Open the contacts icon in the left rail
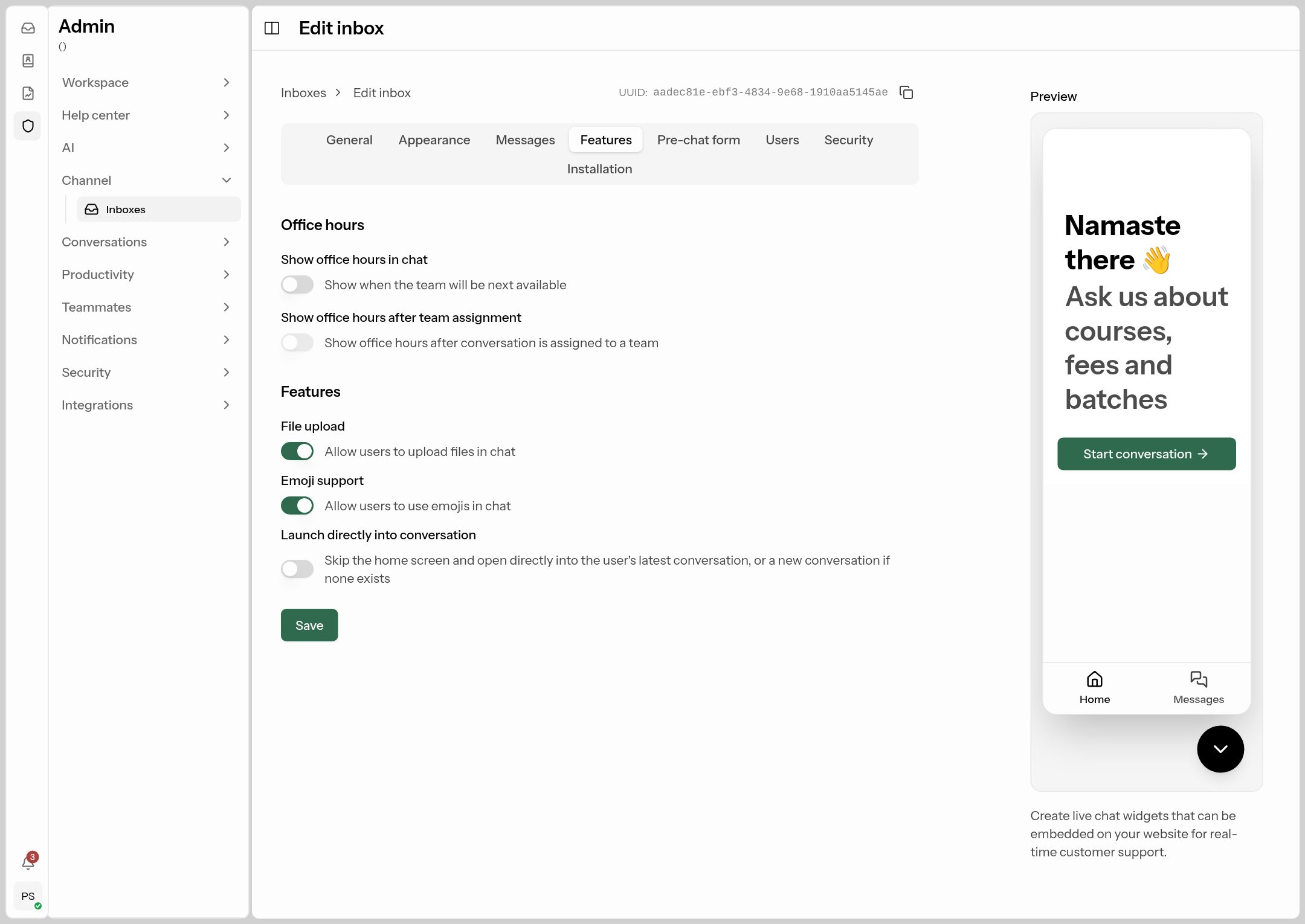Viewport: 1305px width, 924px height. [28, 60]
